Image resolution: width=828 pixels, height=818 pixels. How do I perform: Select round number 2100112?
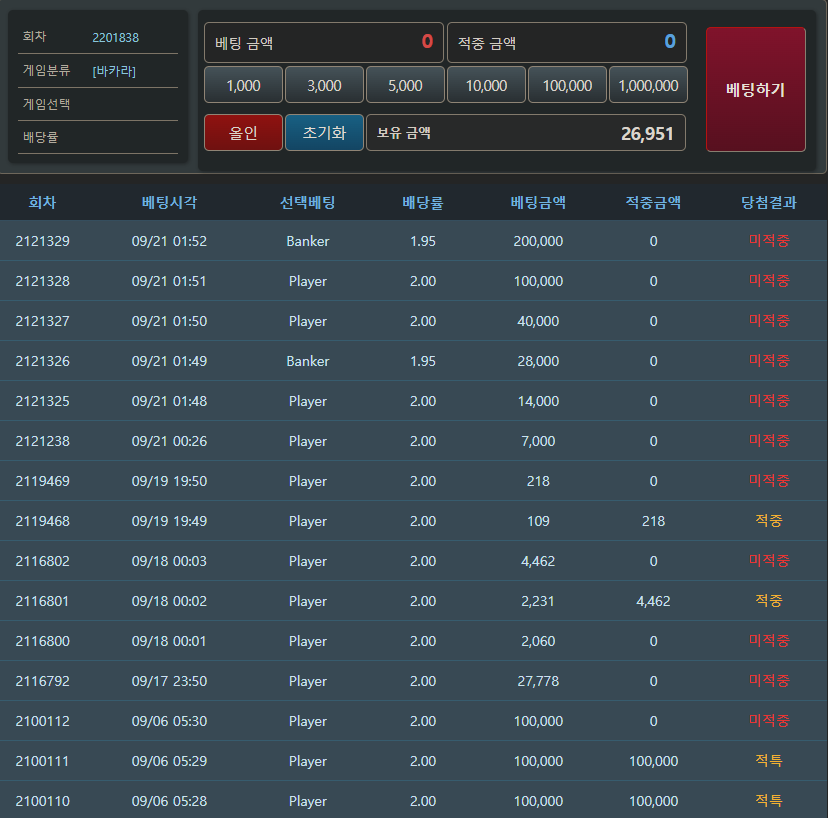point(42,721)
